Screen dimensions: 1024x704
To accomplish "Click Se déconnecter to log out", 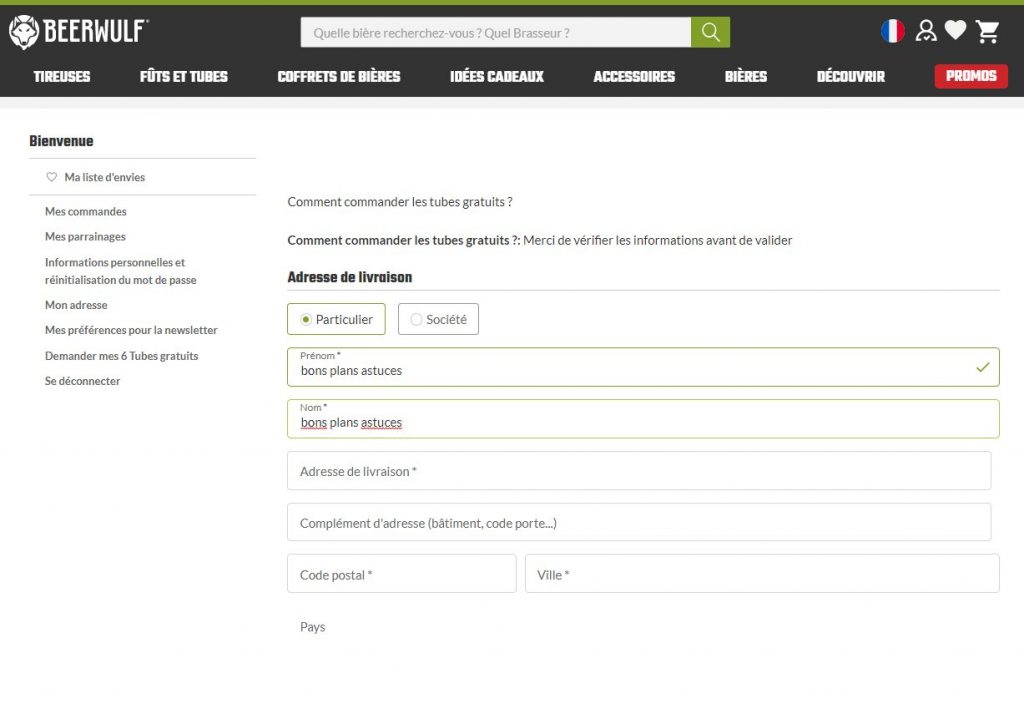I will tap(82, 381).
